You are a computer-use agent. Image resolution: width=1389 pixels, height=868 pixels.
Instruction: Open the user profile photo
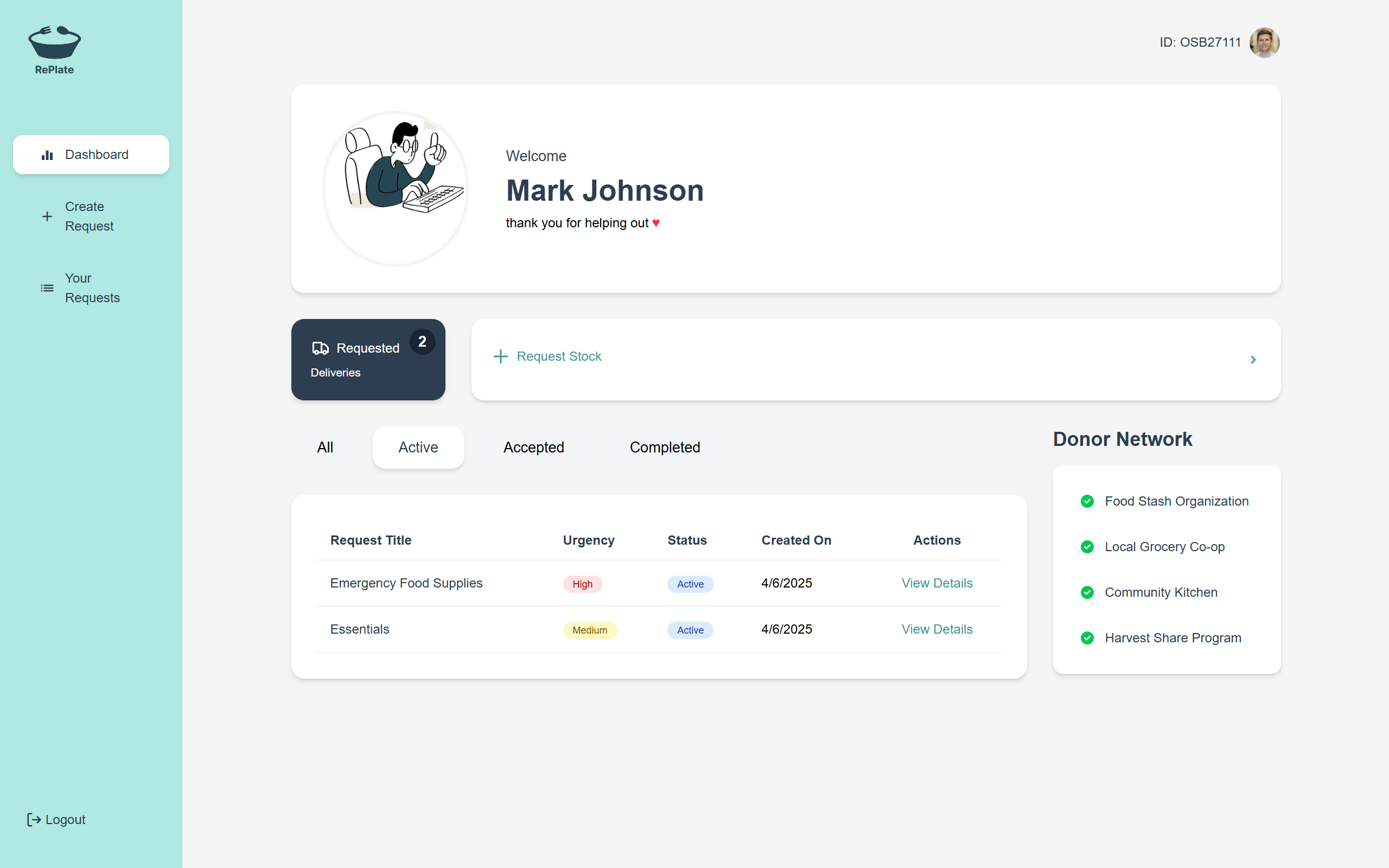[1264, 42]
